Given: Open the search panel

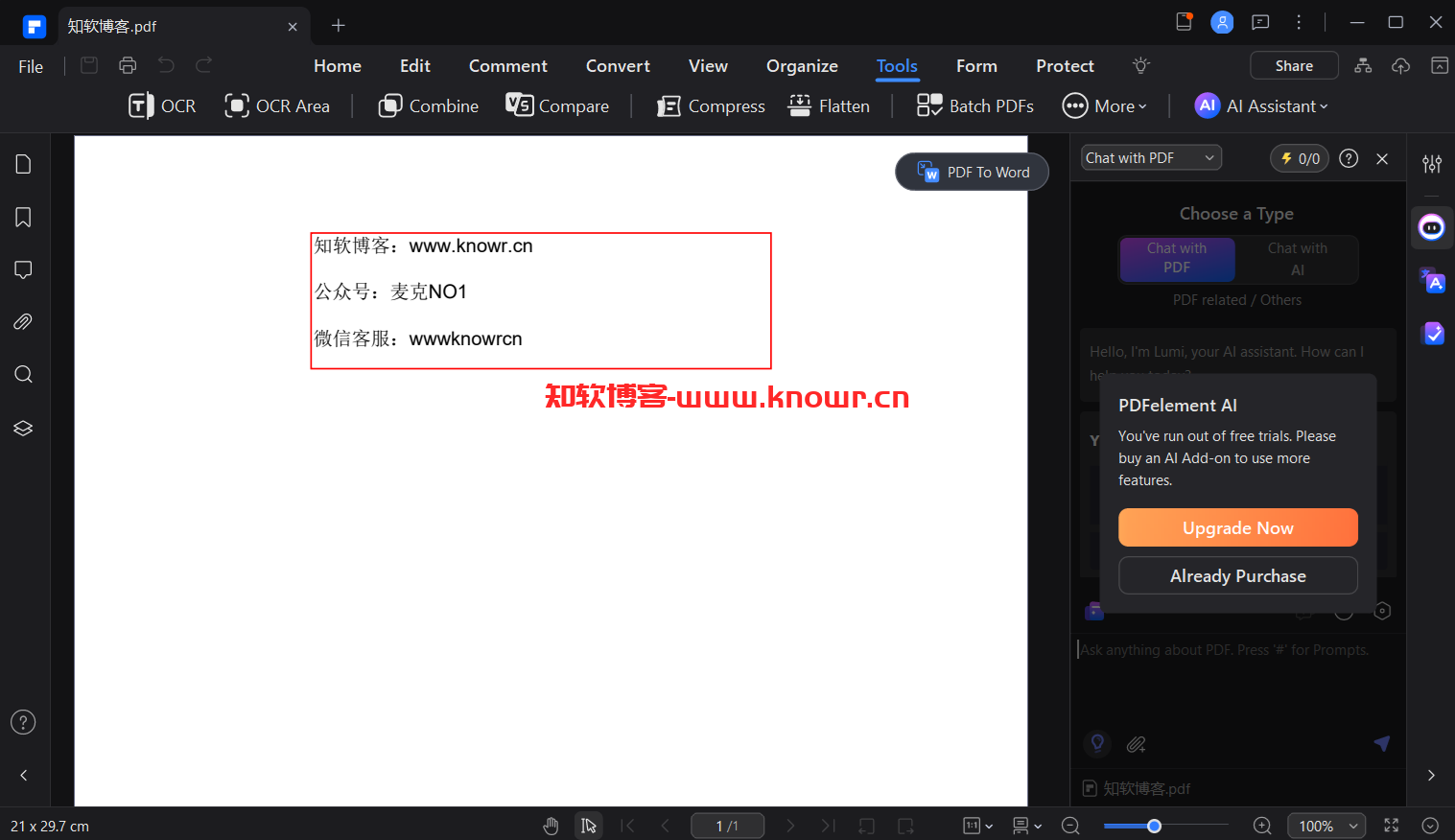Looking at the screenshot, I should click(23, 374).
